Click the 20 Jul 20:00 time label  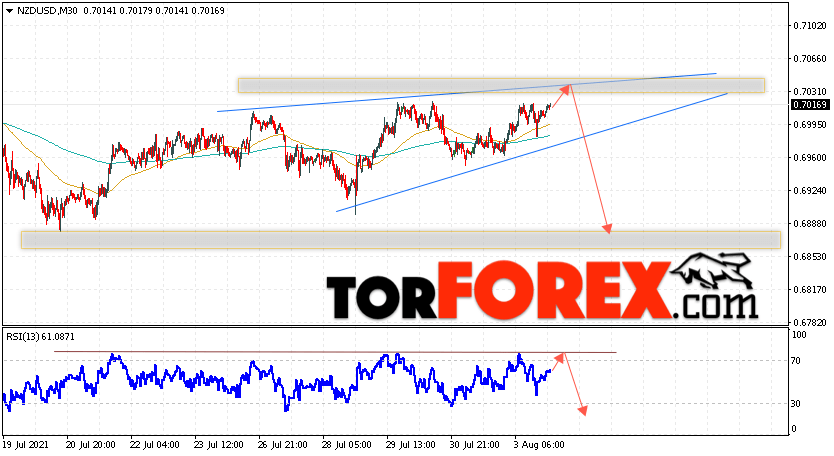coord(91,444)
